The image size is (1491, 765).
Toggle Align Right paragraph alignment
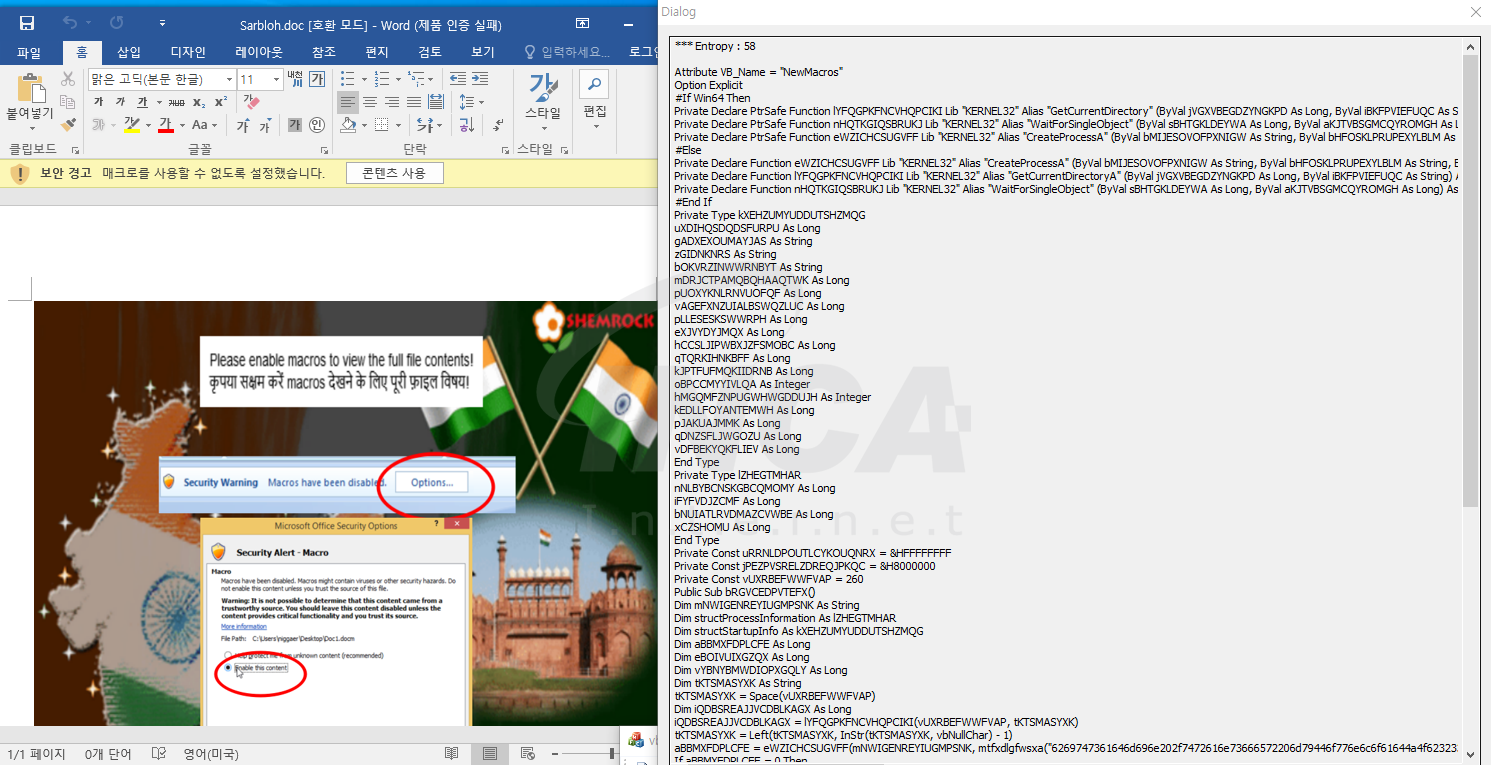(392, 102)
